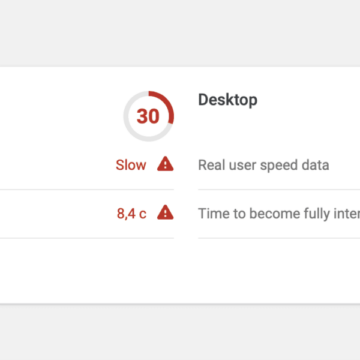Open the Desktop heading
This screenshot has height=360, width=360.
[x=228, y=100]
